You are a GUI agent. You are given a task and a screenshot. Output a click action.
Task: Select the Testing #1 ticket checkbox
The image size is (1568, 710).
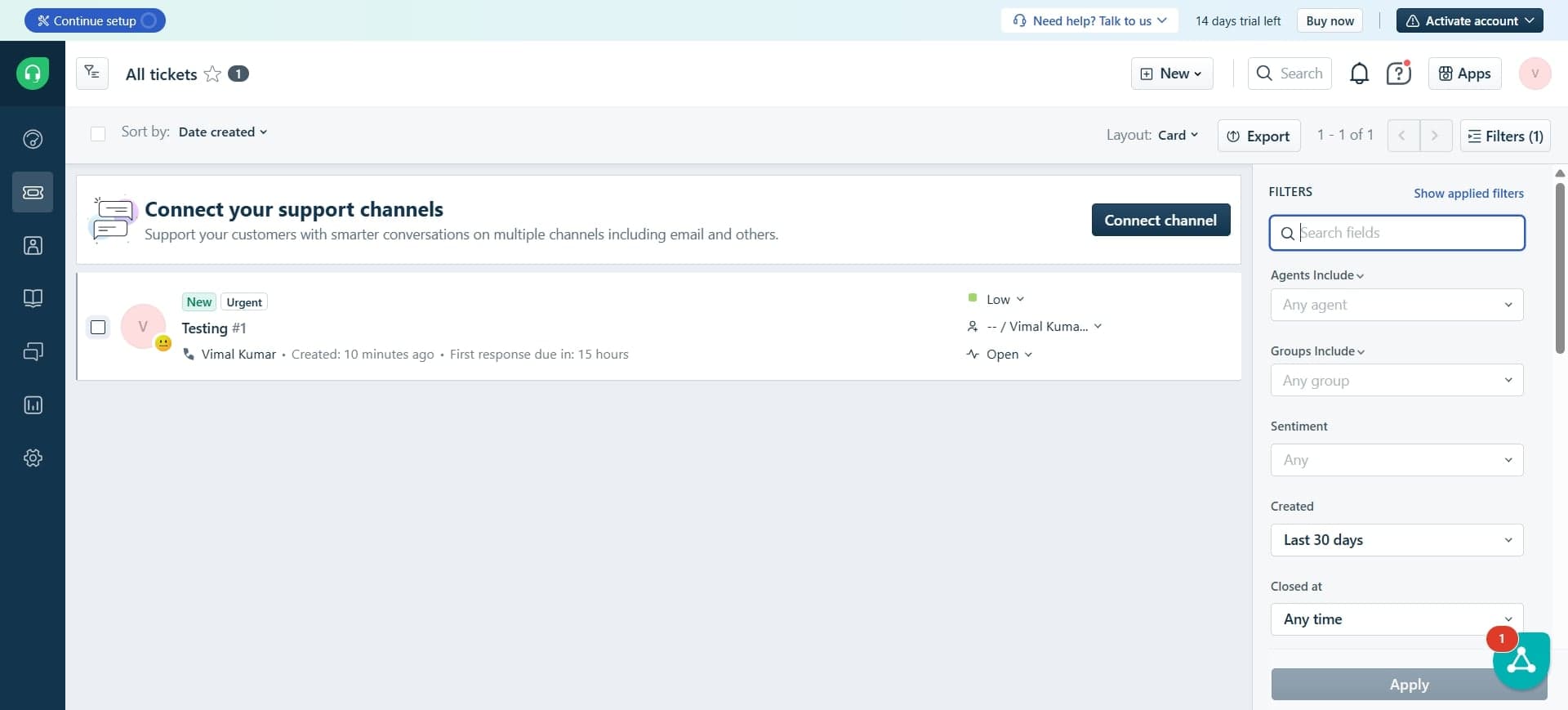(98, 328)
